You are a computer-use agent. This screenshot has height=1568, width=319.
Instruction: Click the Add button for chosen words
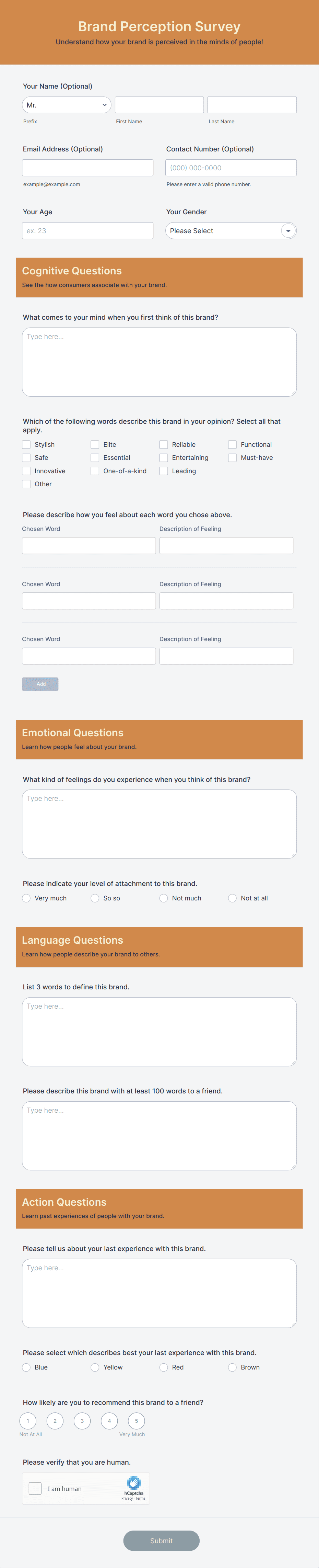[x=40, y=684]
